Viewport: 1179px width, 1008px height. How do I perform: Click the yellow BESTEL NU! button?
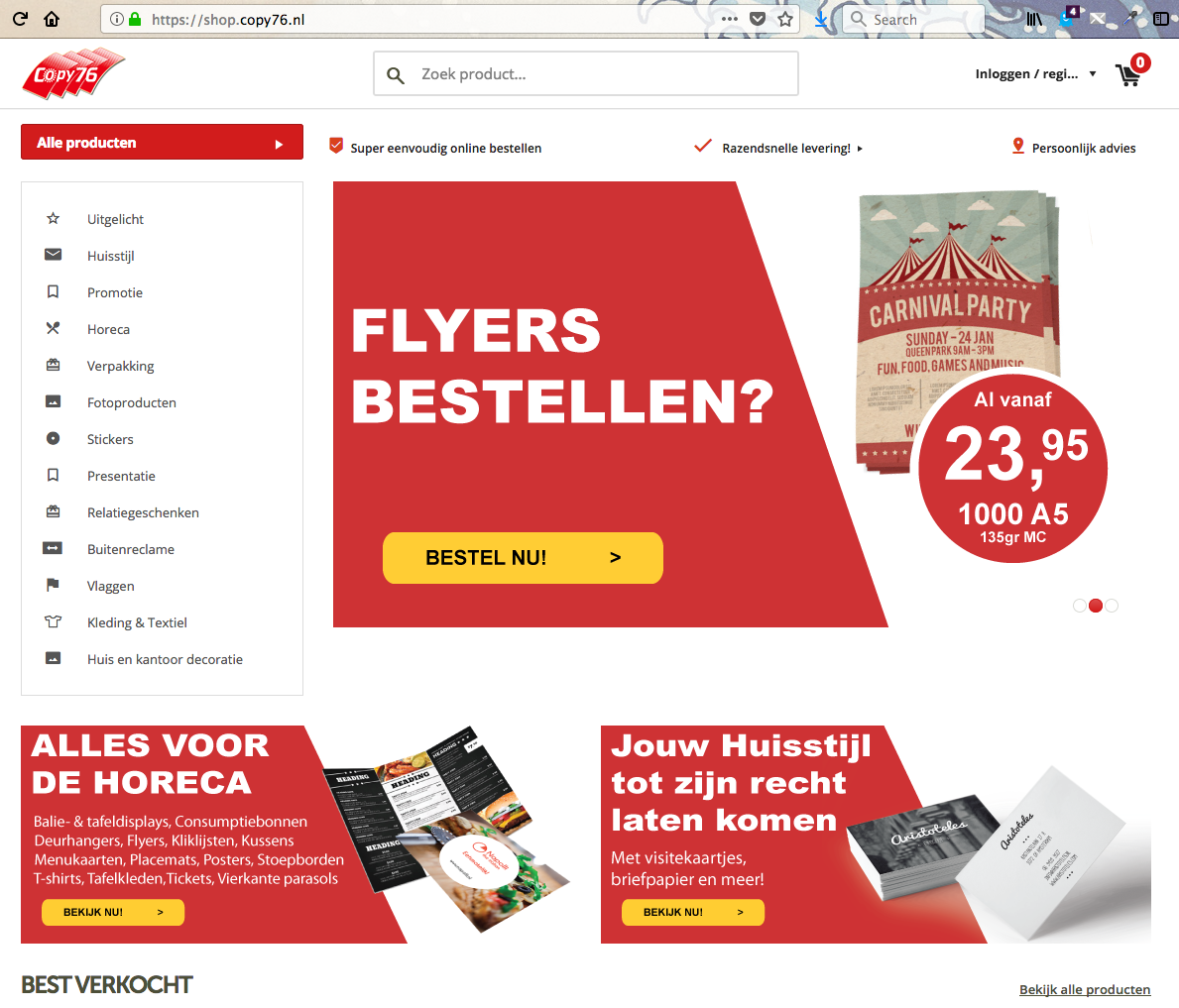(x=523, y=558)
